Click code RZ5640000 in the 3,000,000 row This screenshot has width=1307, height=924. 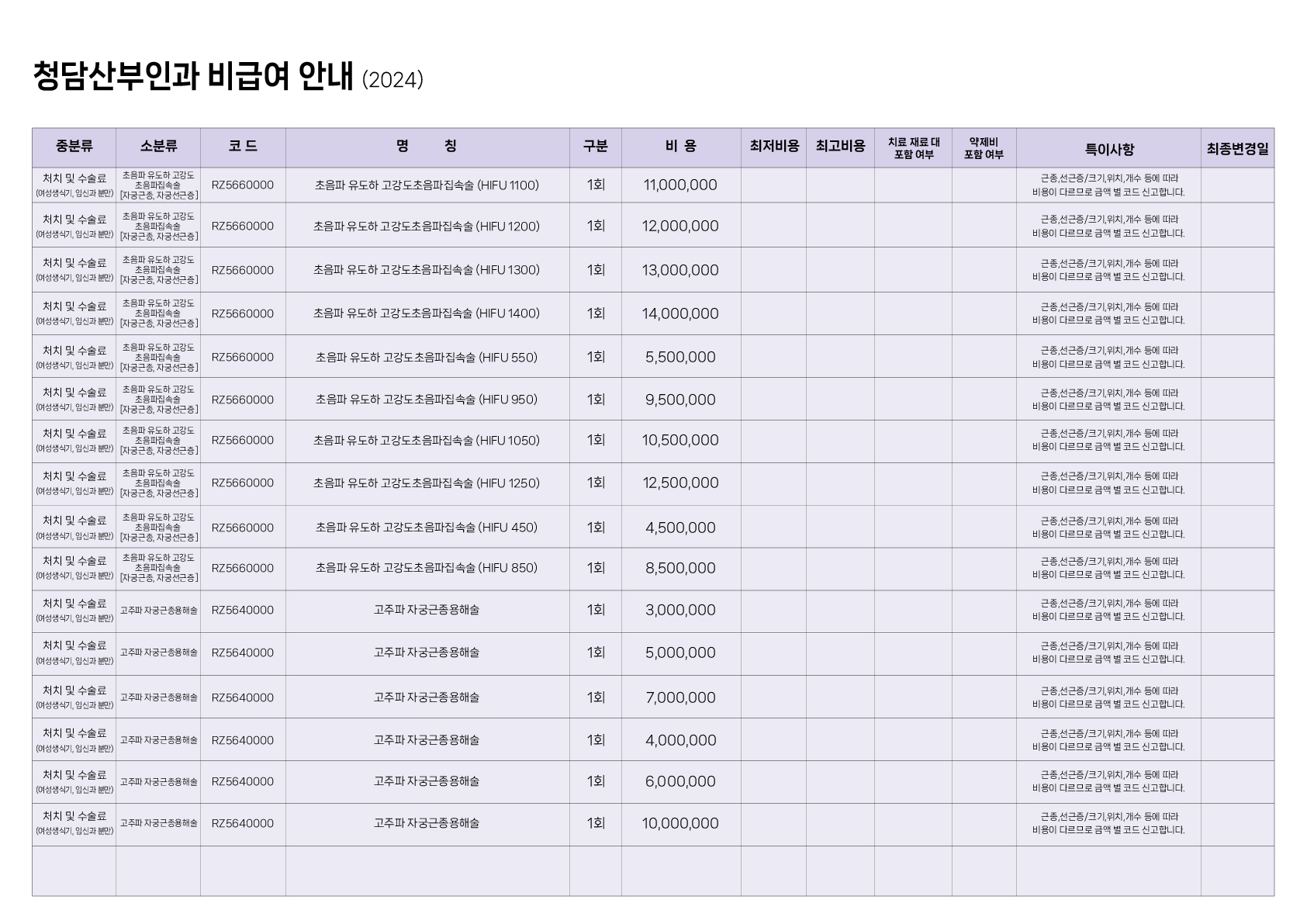click(x=243, y=610)
